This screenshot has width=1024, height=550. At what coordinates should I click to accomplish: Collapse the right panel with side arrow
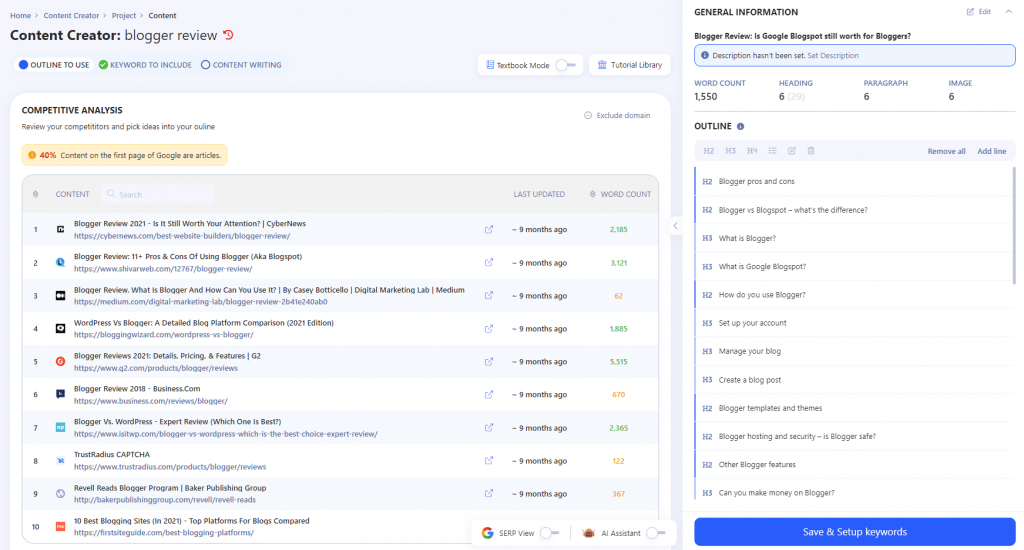click(x=675, y=226)
